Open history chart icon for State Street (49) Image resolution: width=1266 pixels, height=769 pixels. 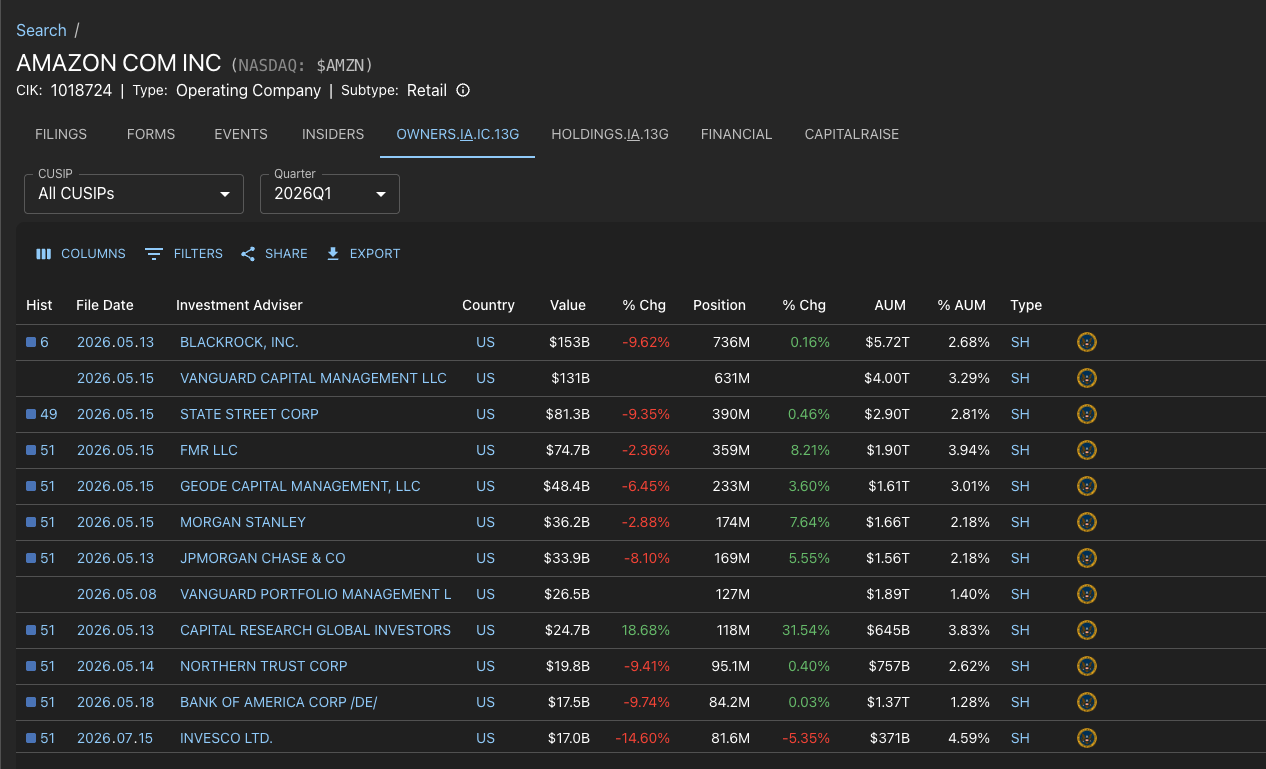[x=31, y=414]
